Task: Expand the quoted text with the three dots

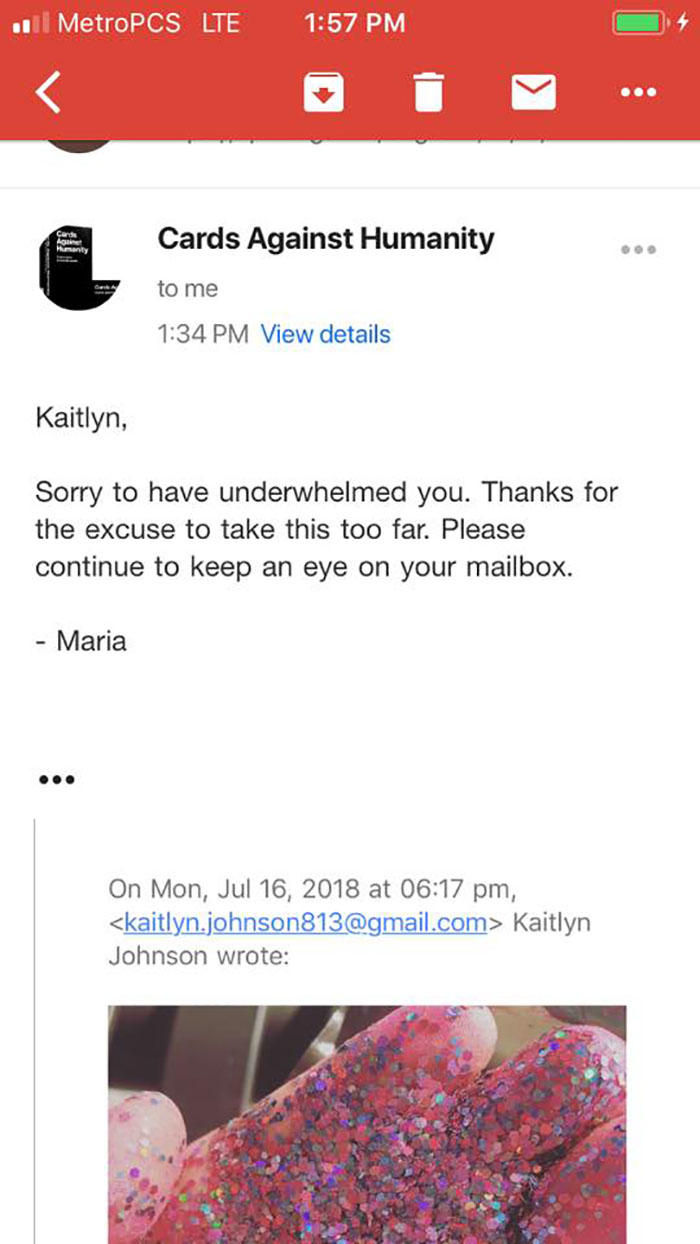Action: point(57,778)
